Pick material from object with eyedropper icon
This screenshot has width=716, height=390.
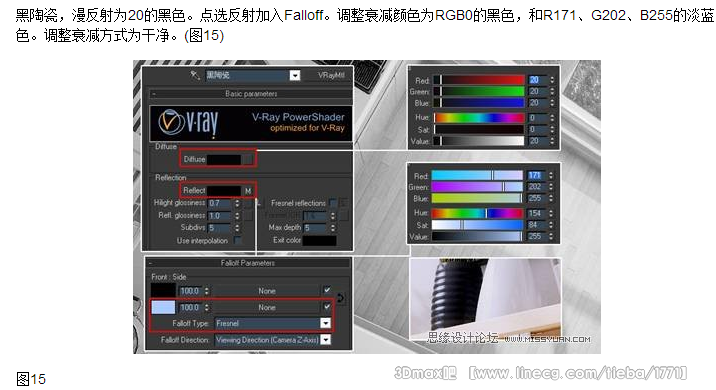click(x=195, y=75)
